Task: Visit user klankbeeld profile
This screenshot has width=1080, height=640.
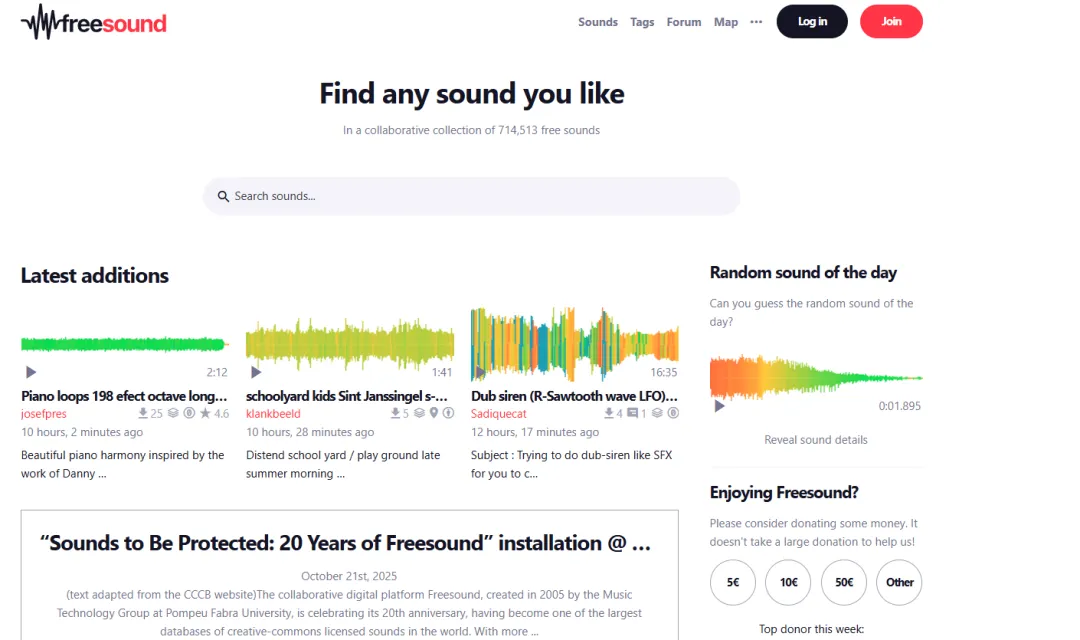Action: coord(273,414)
